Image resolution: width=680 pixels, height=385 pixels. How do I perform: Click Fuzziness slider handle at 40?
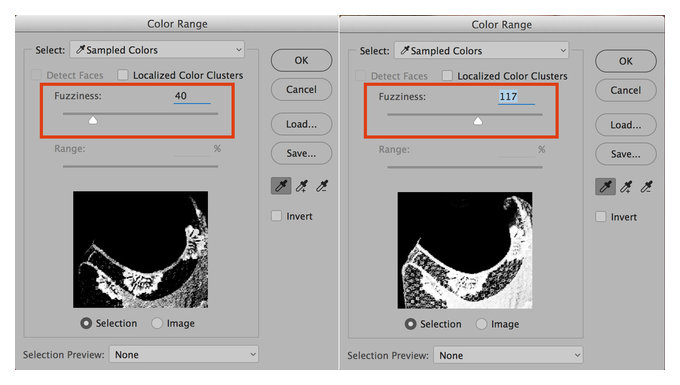coord(93,120)
